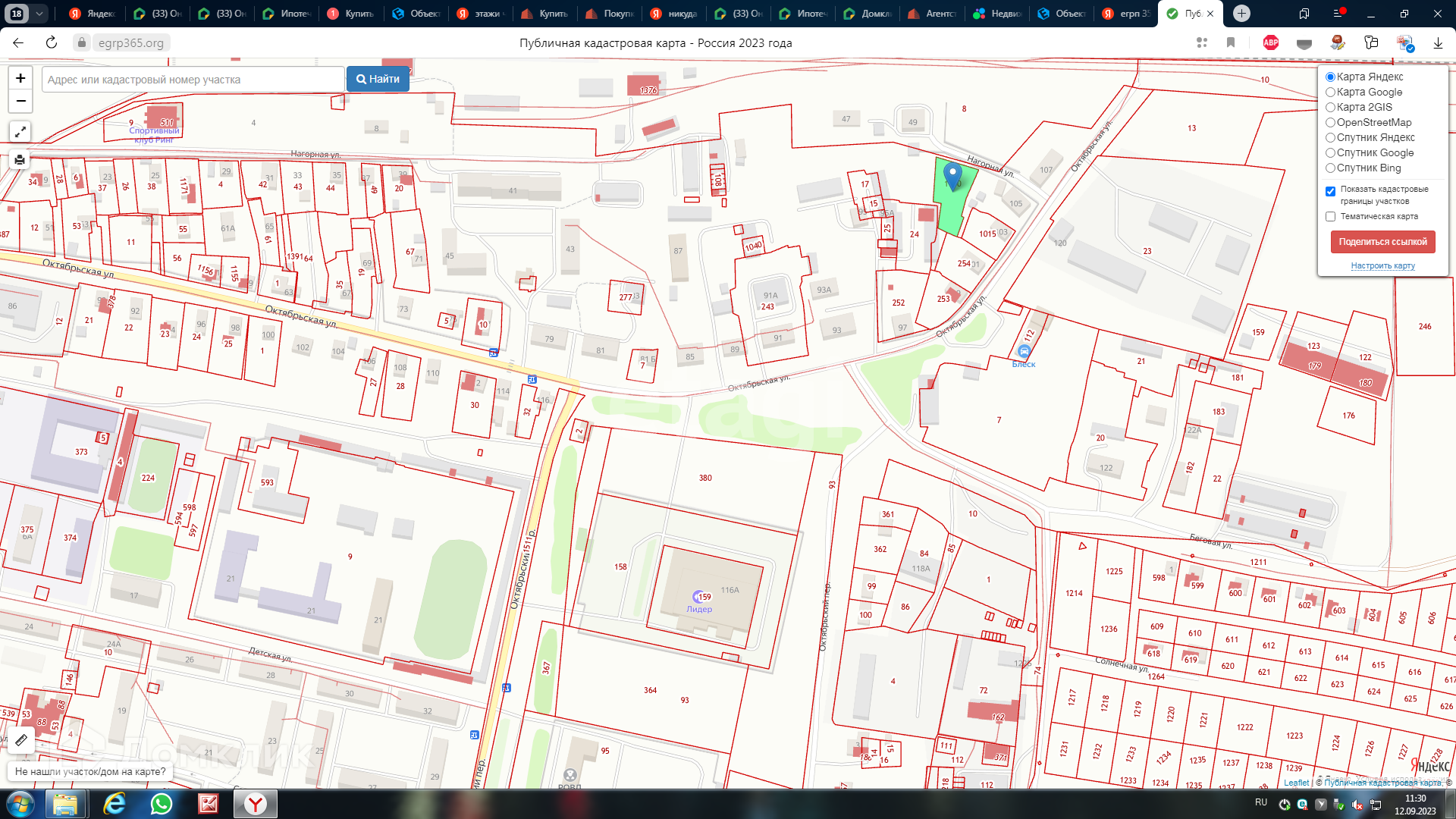Open the ruler measurement tool

(21, 740)
